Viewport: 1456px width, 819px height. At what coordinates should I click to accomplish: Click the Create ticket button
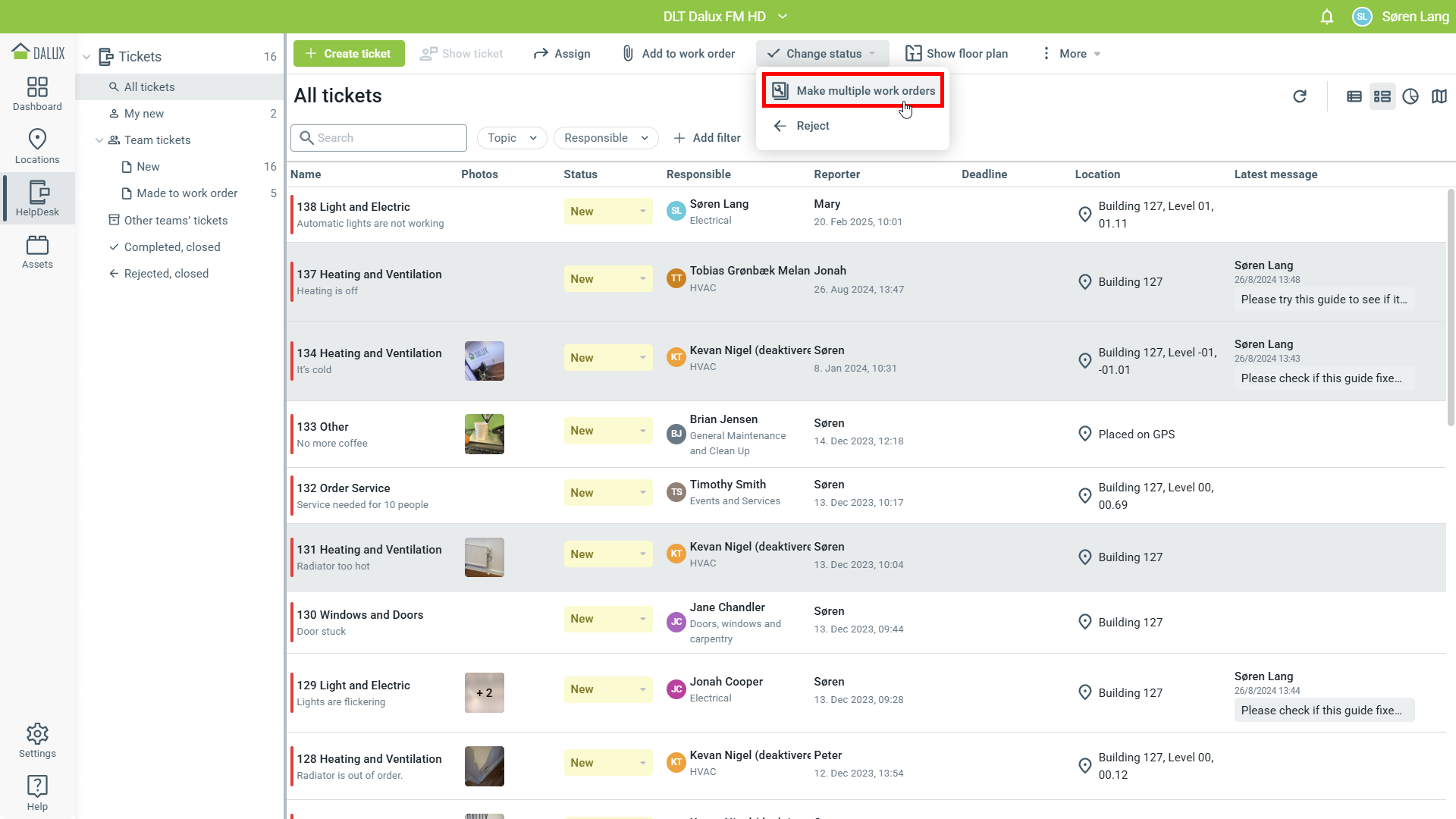[x=349, y=54]
